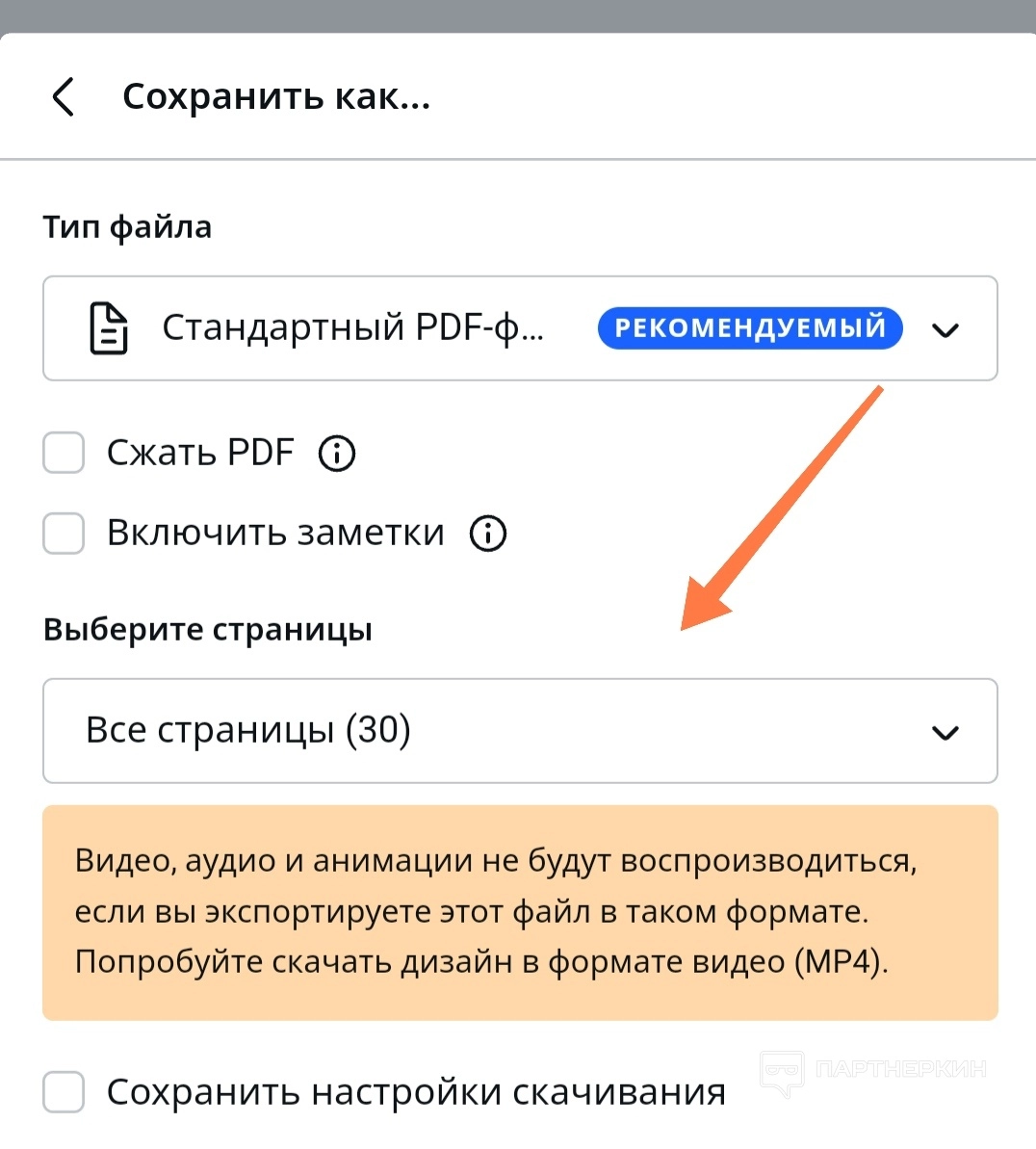Enable the Сжать PDF checkbox

64,453
